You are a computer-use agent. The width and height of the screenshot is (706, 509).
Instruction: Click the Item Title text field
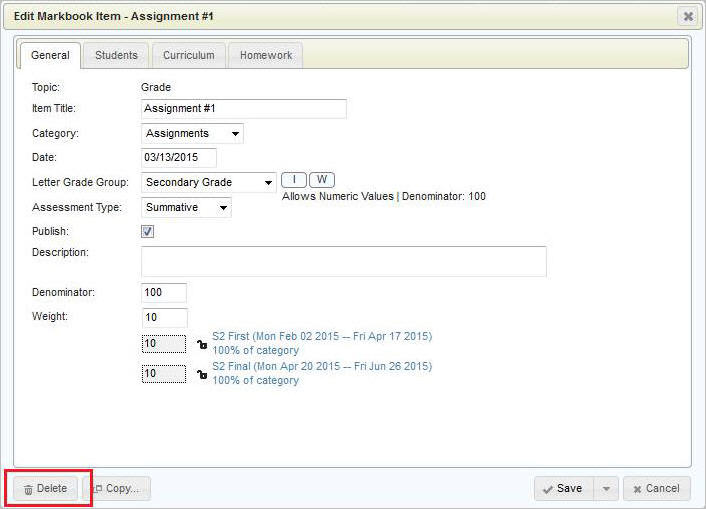click(x=243, y=109)
